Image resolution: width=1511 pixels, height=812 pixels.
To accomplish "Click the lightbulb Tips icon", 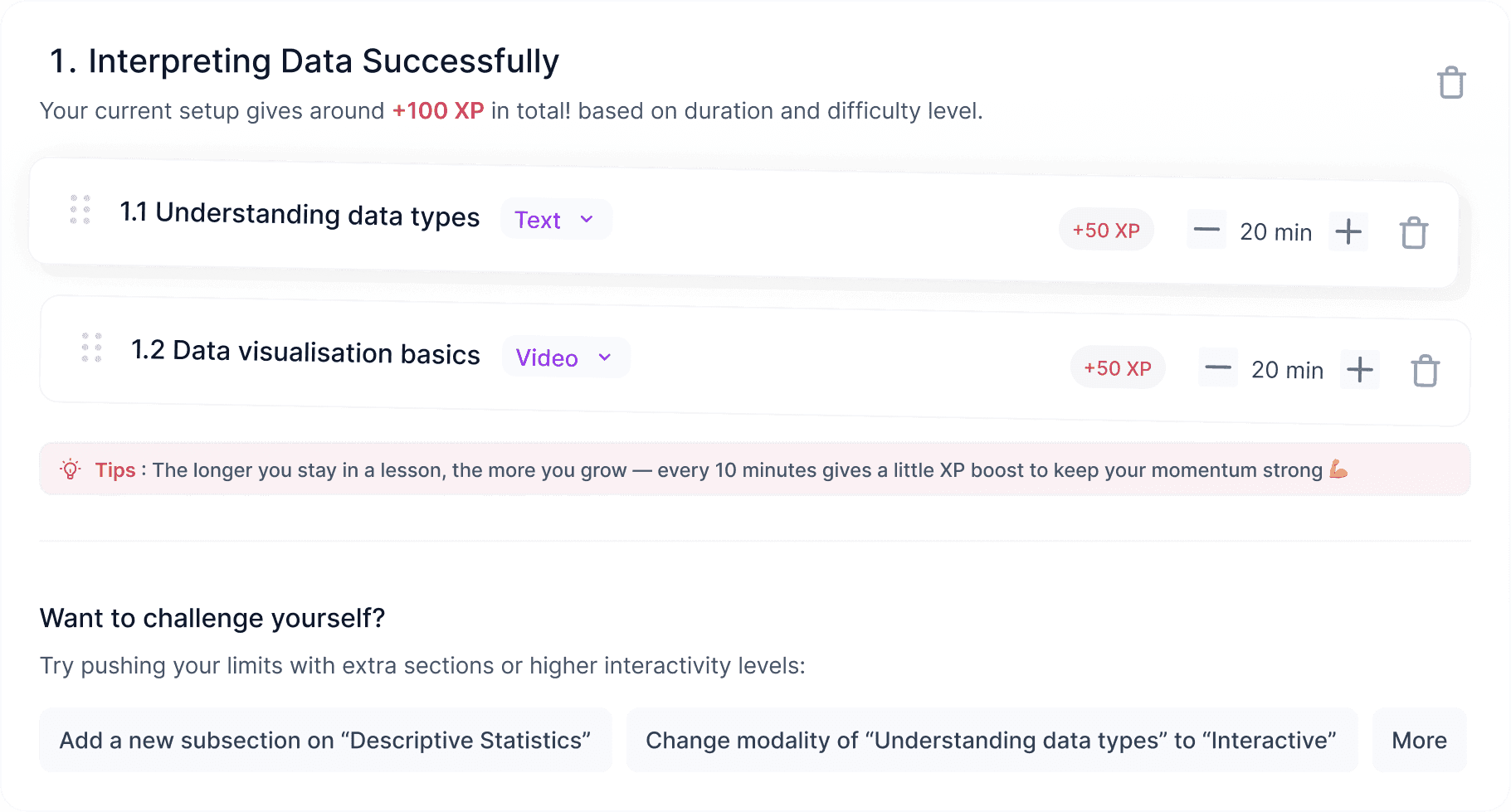I will pos(71,469).
